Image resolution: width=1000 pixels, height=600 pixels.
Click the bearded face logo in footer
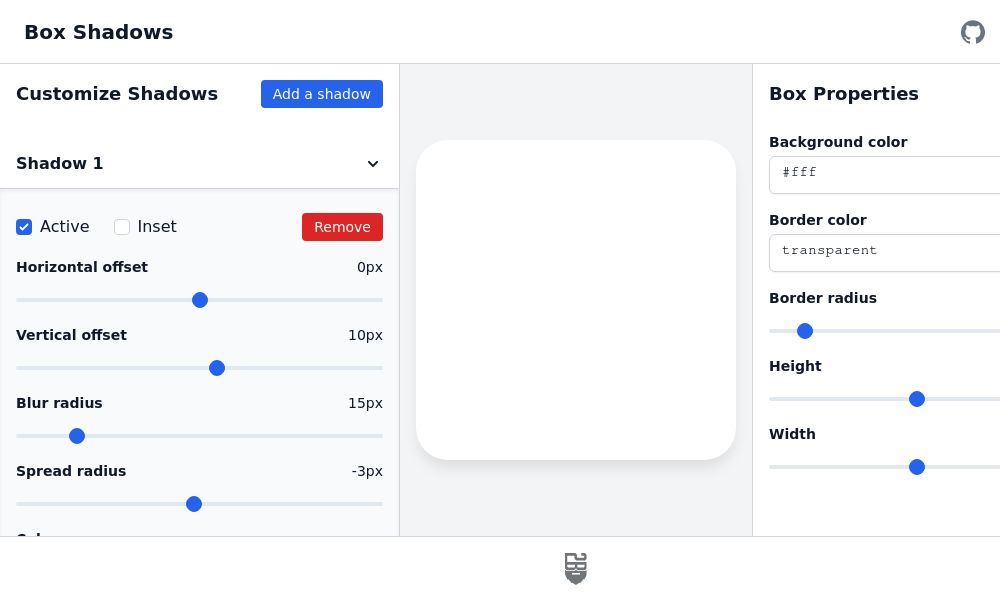(575, 568)
